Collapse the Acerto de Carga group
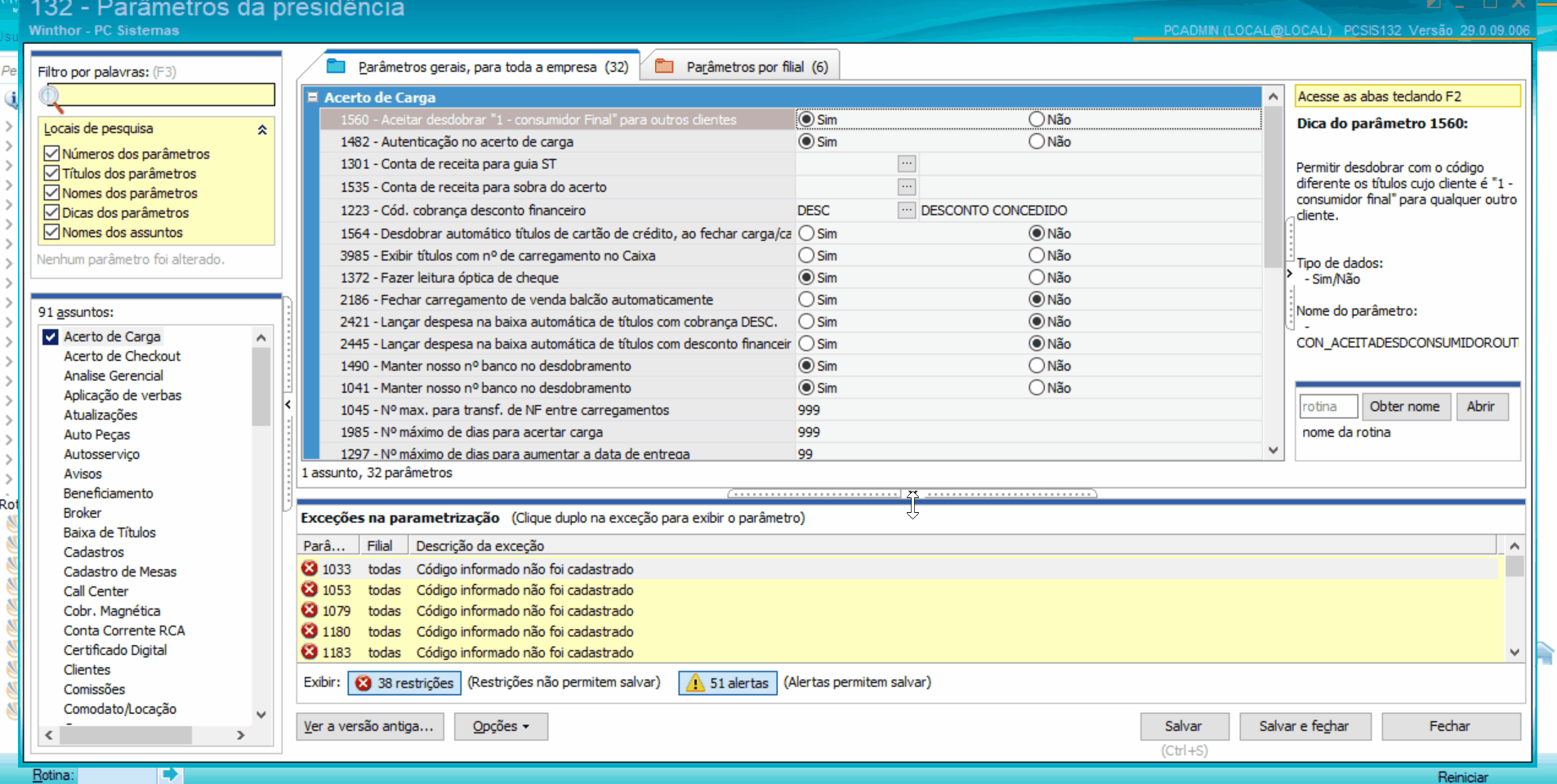Viewport: 1557px width, 784px height. pos(312,97)
